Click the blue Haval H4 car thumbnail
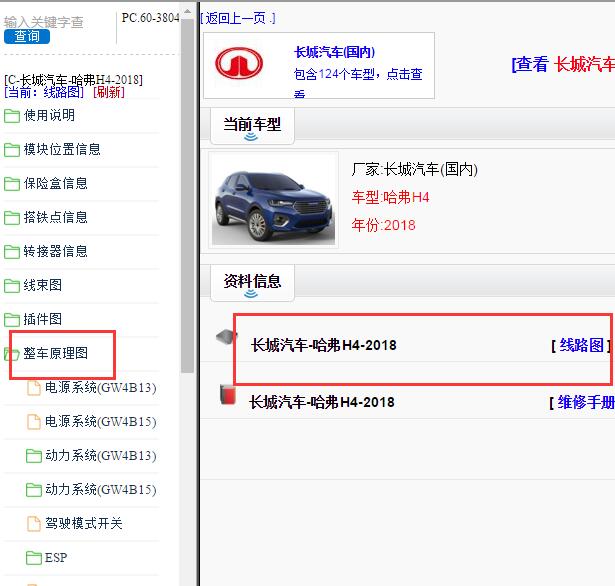Image resolution: width=615 pixels, height=586 pixels. point(273,200)
